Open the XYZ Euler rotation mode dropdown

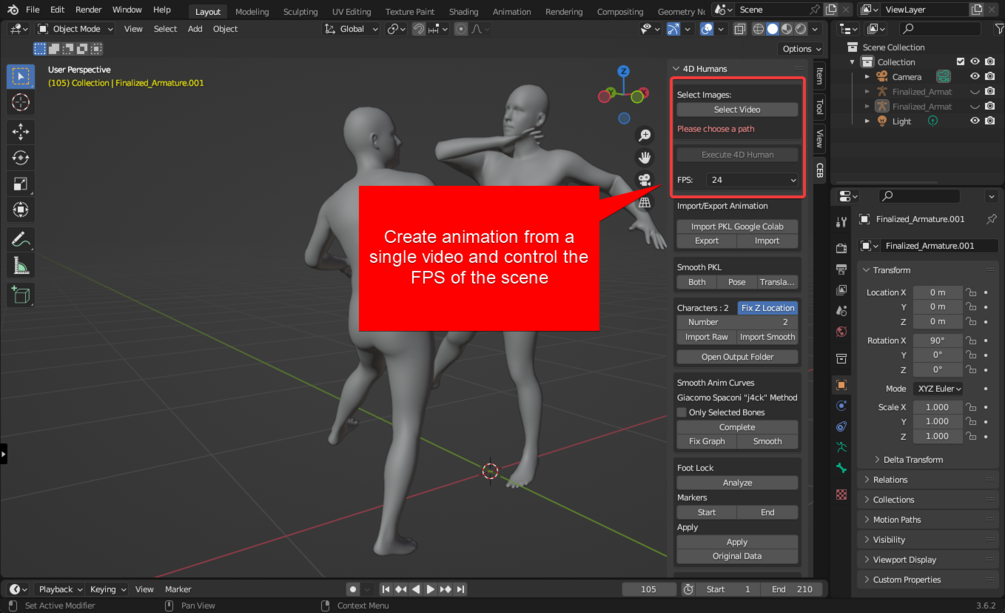938,389
